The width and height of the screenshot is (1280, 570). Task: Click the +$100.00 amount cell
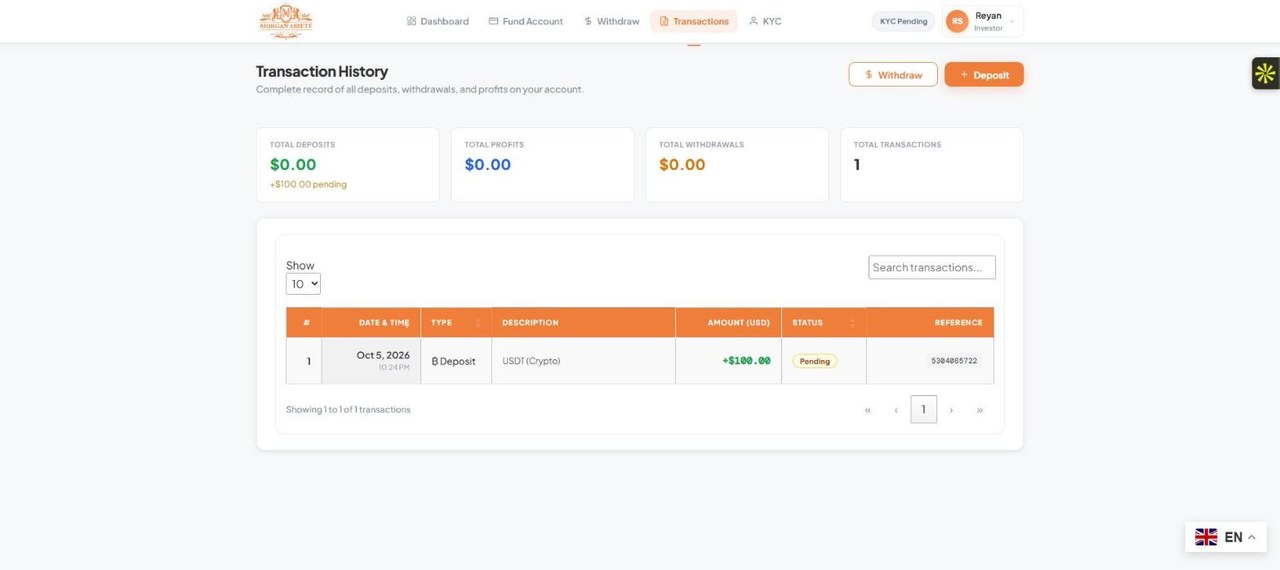(729, 360)
